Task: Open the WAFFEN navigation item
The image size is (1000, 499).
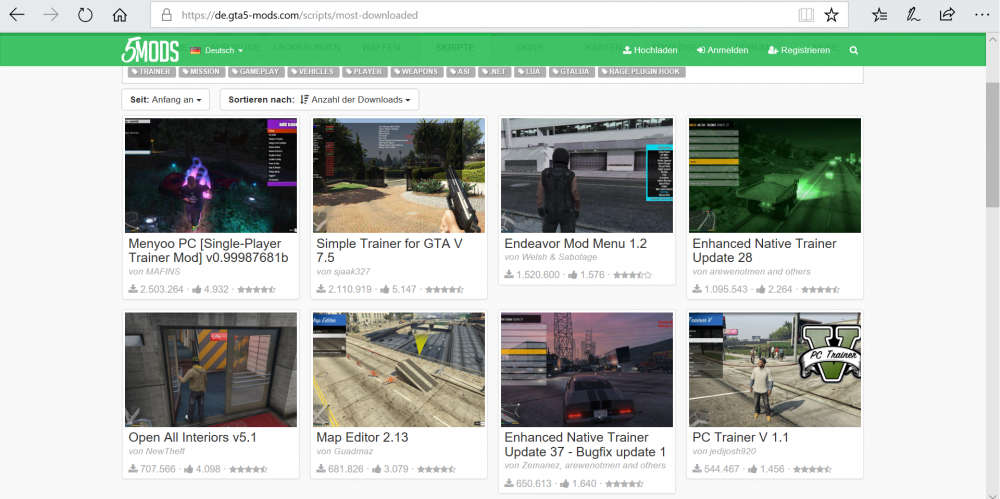Action: (381, 48)
